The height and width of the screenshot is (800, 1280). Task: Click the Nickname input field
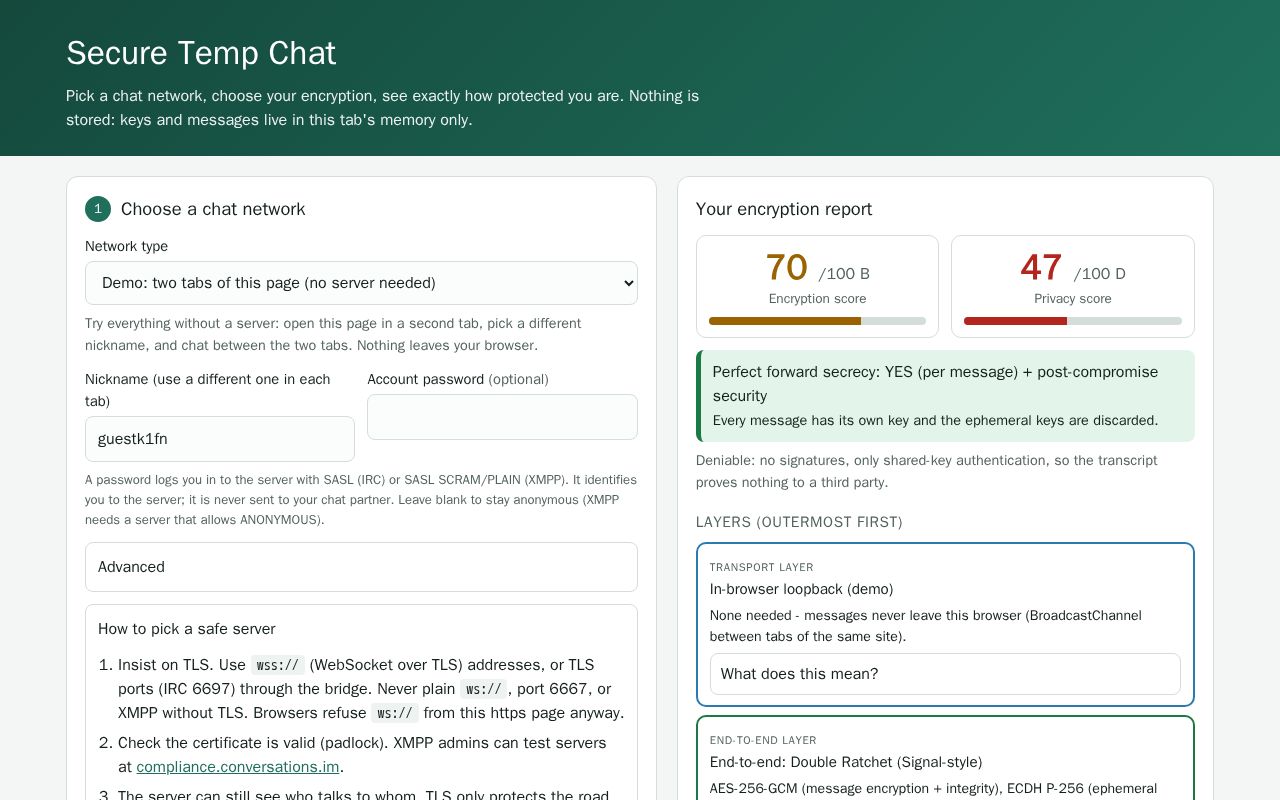click(x=220, y=439)
